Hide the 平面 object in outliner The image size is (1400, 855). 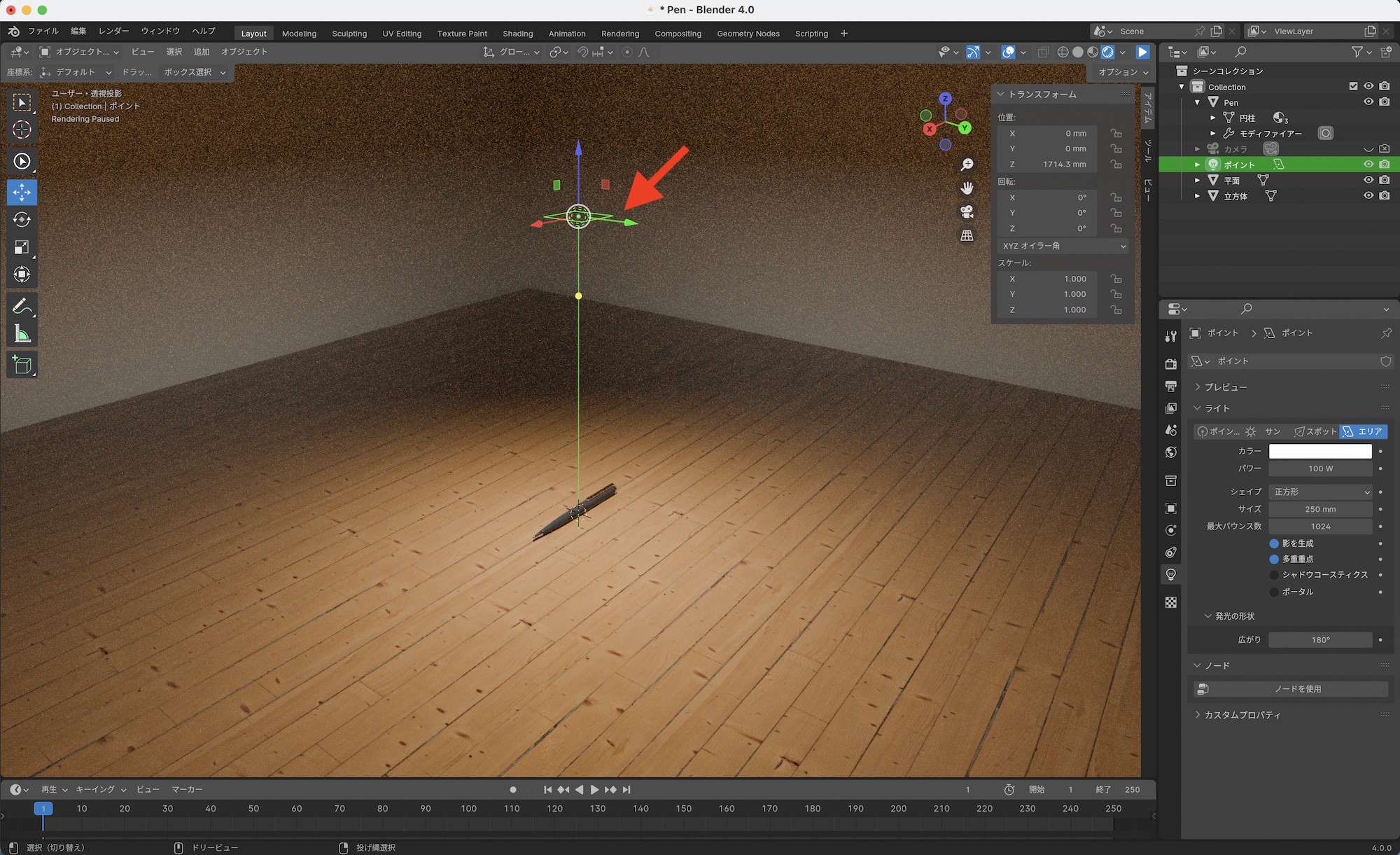[x=1368, y=180]
